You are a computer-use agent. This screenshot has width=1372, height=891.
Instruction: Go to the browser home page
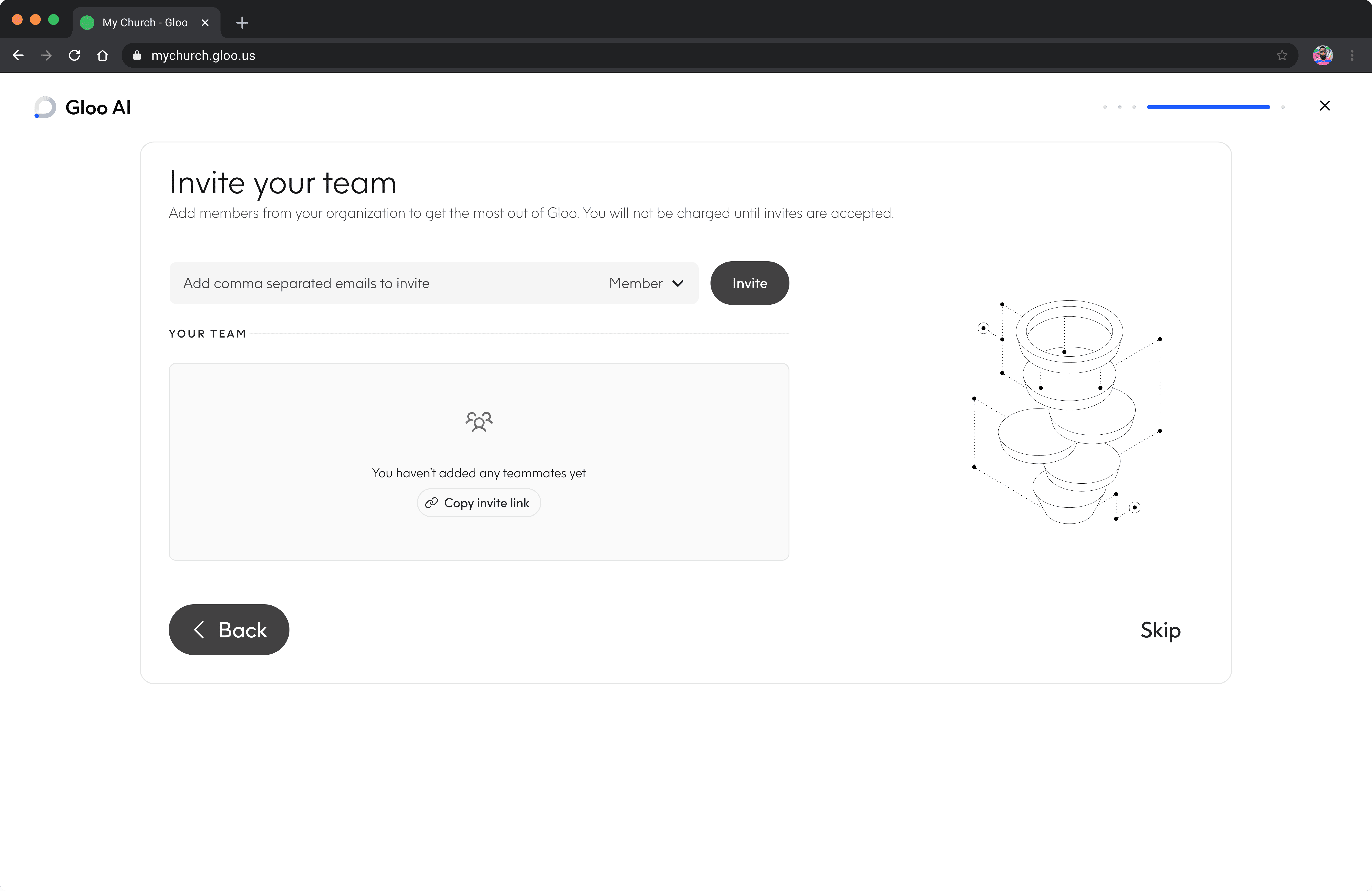(x=103, y=55)
